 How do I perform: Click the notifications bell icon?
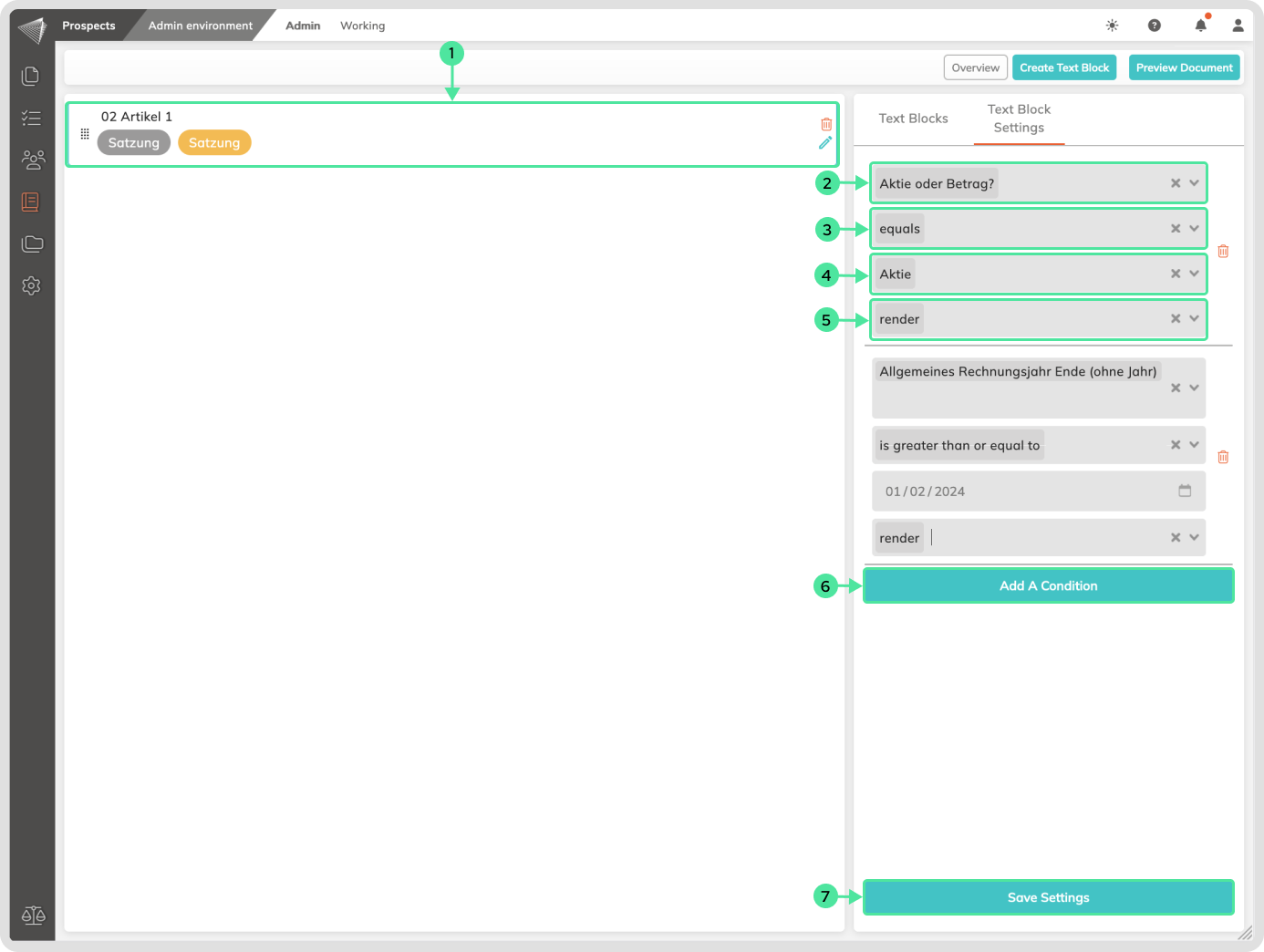[x=1200, y=26]
